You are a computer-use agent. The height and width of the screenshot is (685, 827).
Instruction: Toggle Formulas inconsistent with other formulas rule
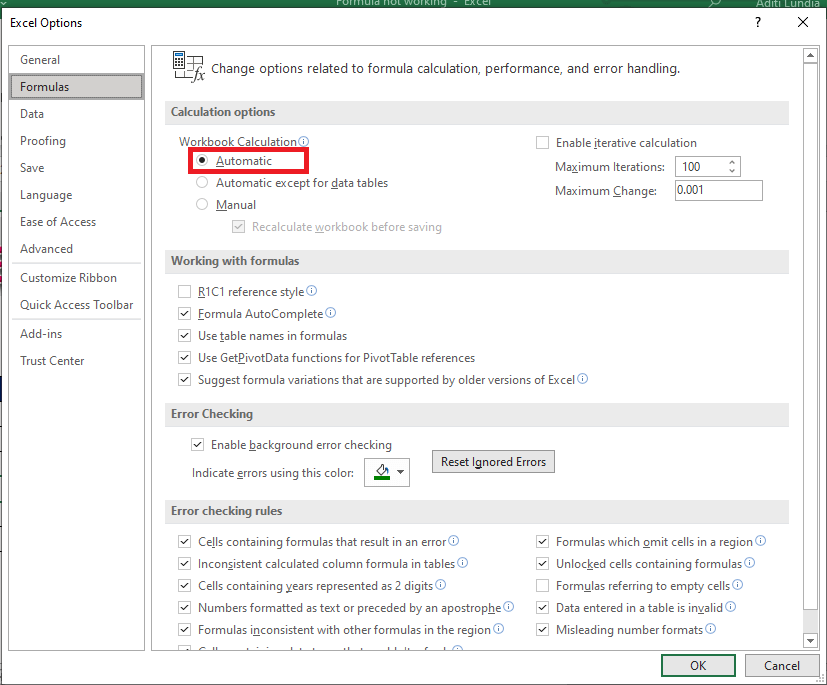click(185, 630)
